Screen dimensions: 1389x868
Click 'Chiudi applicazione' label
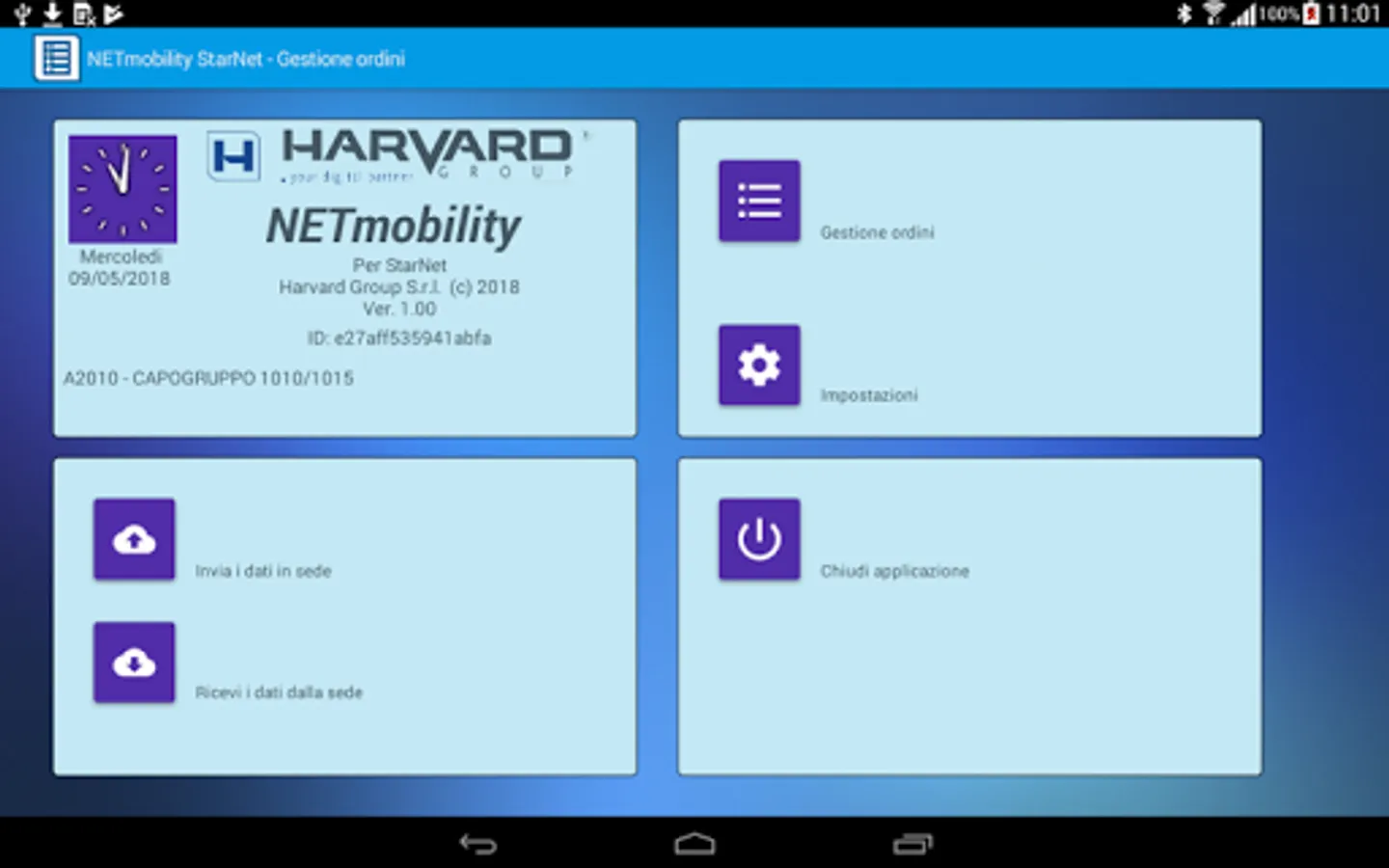click(894, 571)
